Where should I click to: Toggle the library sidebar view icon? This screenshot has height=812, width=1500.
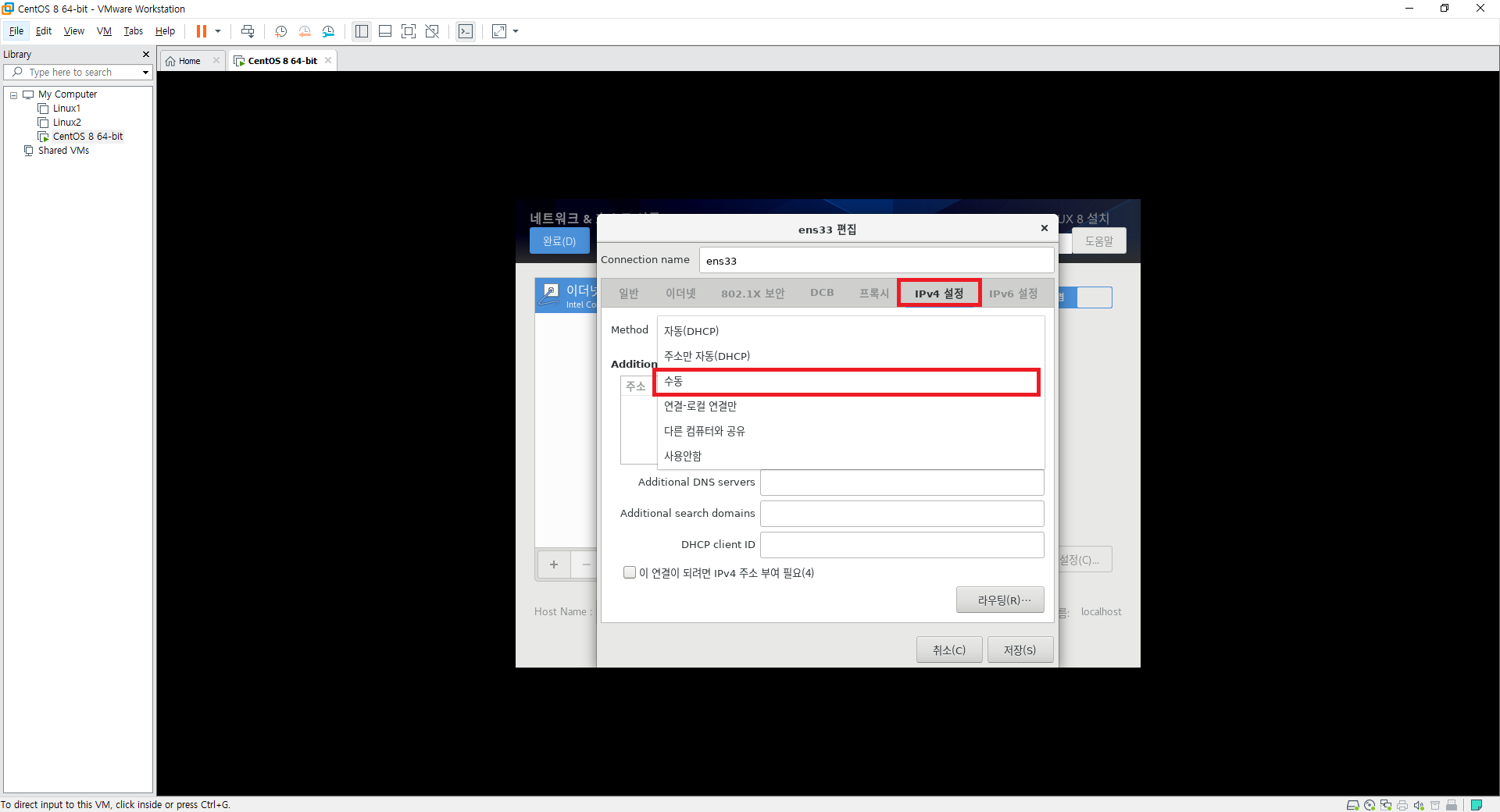pos(362,31)
